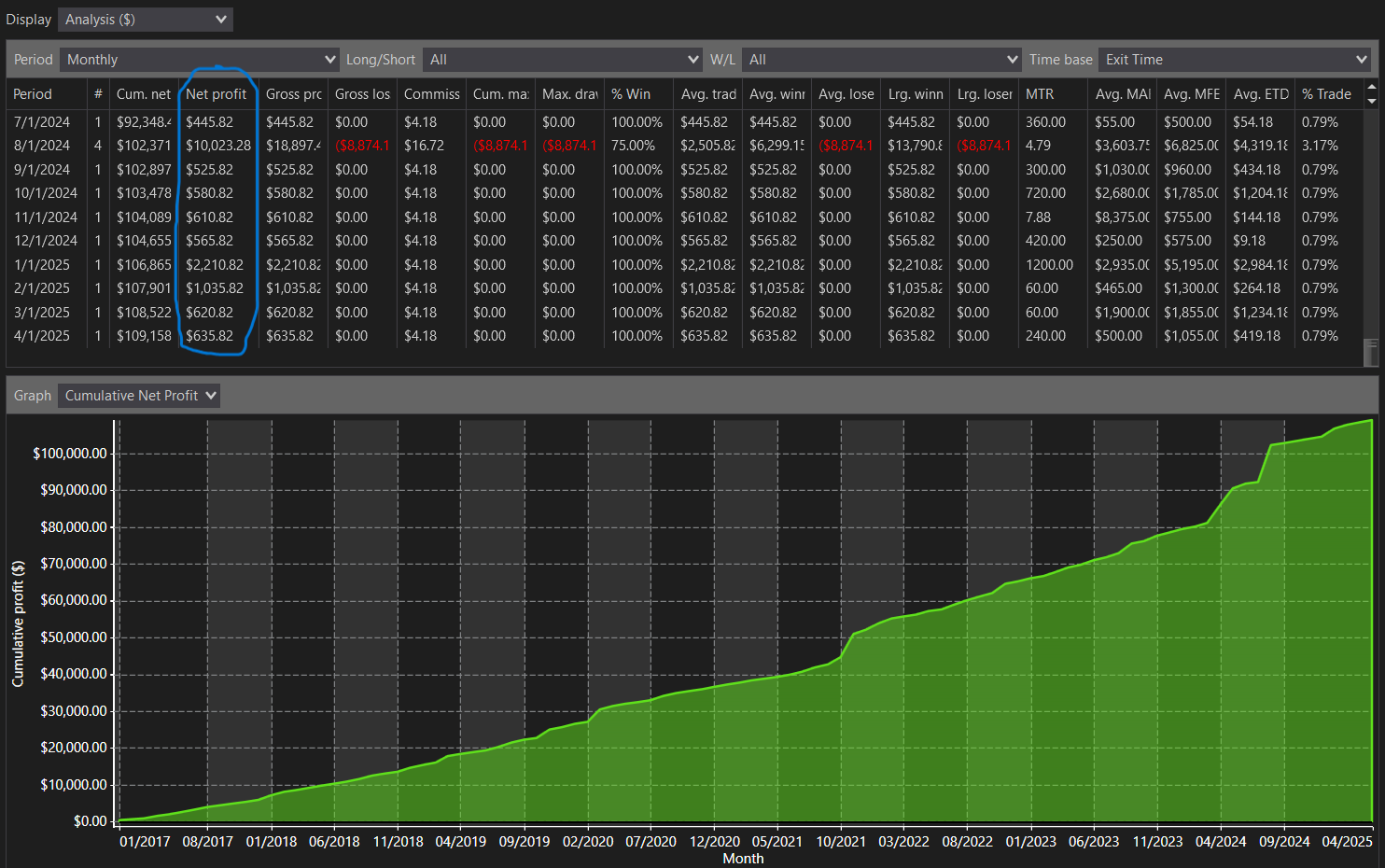
Task: Click the Avg. trade column header
Action: [707, 94]
